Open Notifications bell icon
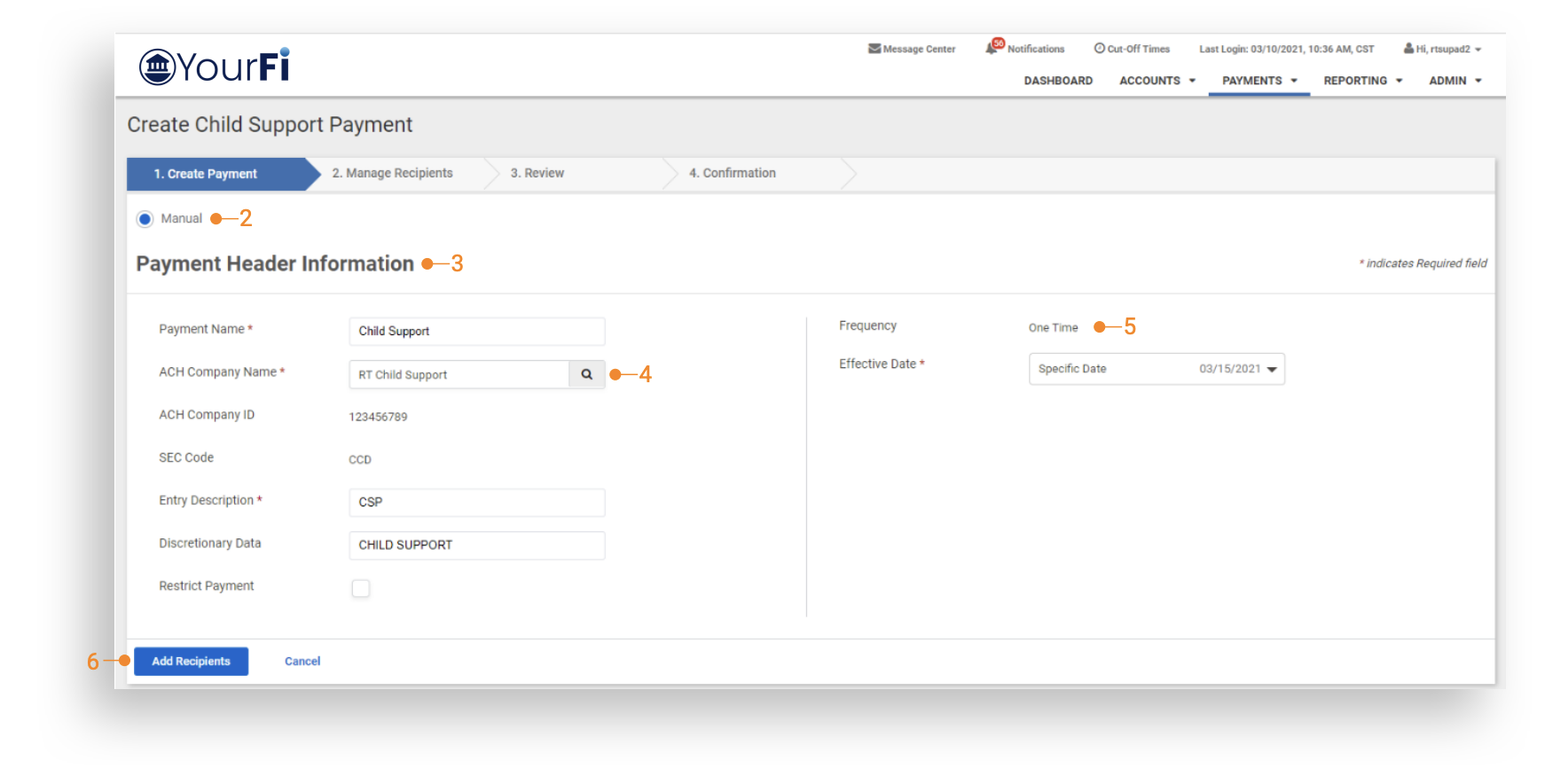 (x=992, y=48)
